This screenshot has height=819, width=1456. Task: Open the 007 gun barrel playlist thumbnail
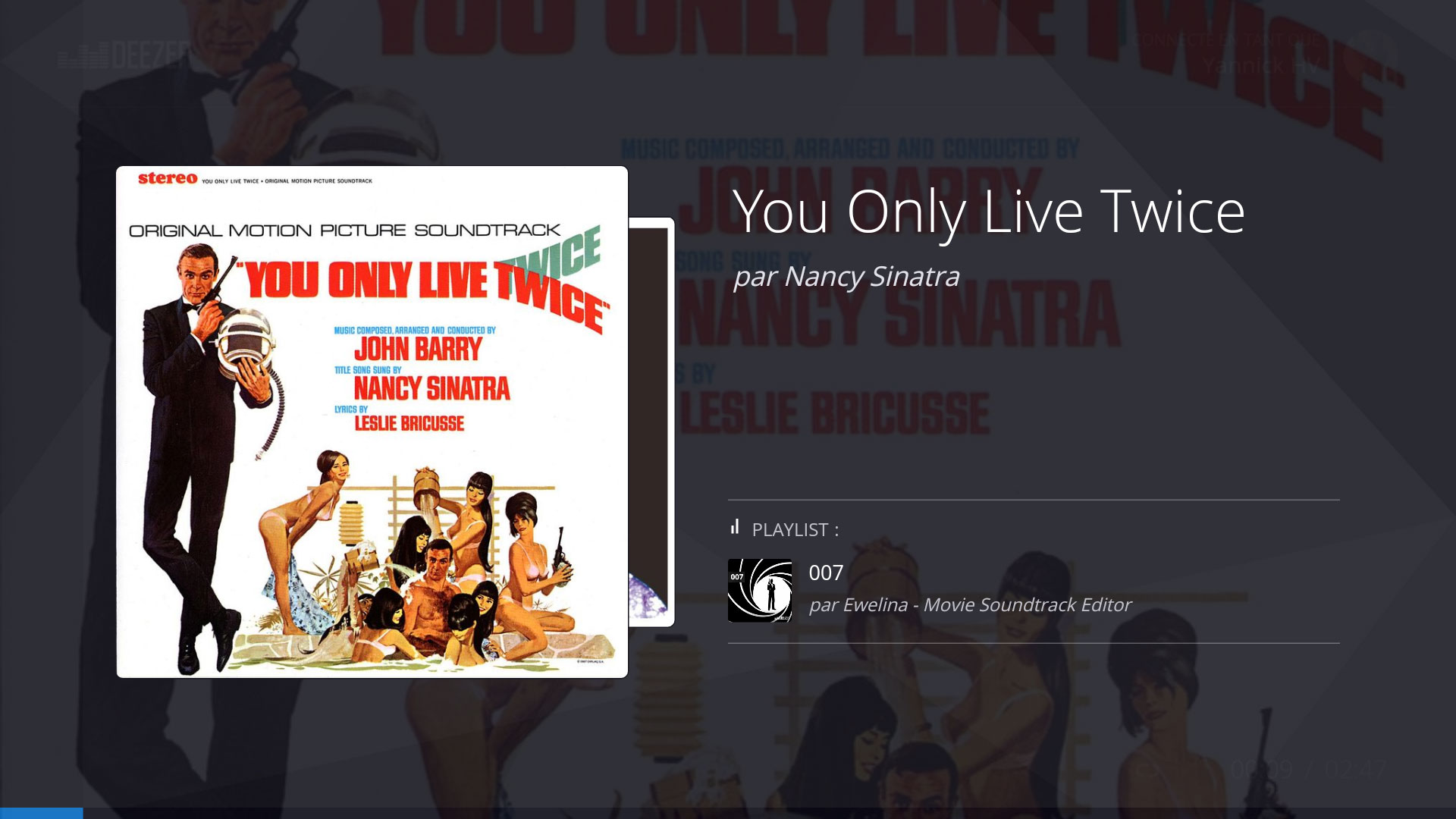pyautogui.click(x=760, y=591)
